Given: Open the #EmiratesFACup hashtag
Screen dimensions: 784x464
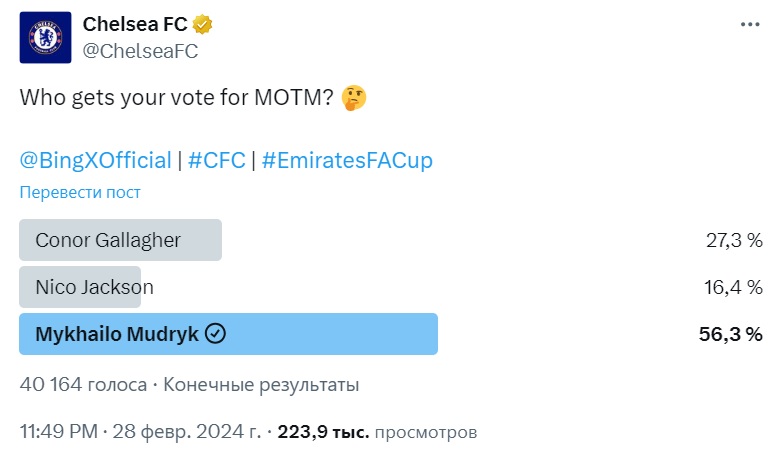Looking at the screenshot, I should pyautogui.click(x=347, y=160).
